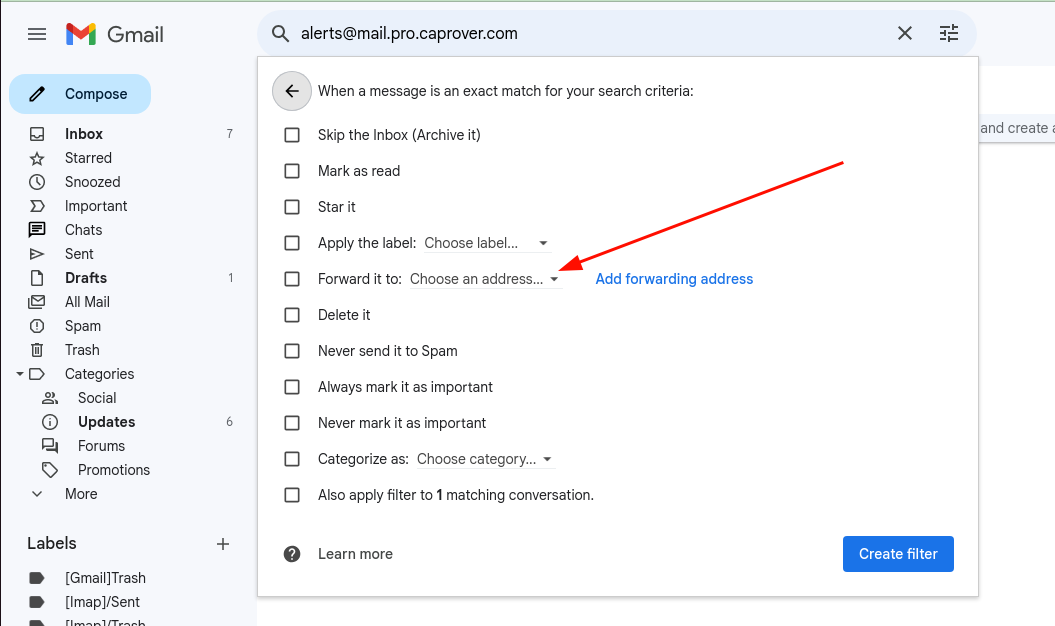Image resolution: width=1055 pixels, height=626 pixels.
Task: Click Add forwarding address
Action: pos(674,279)
